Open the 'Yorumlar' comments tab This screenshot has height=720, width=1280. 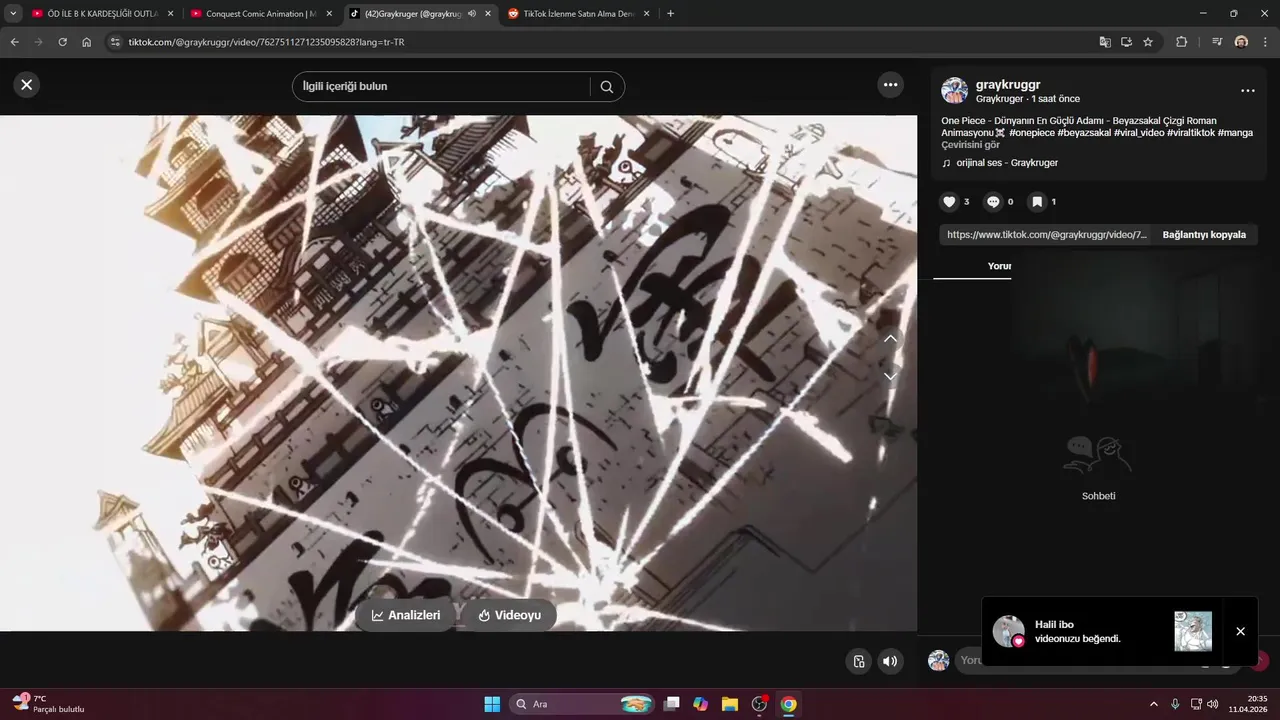coord(999,266)
